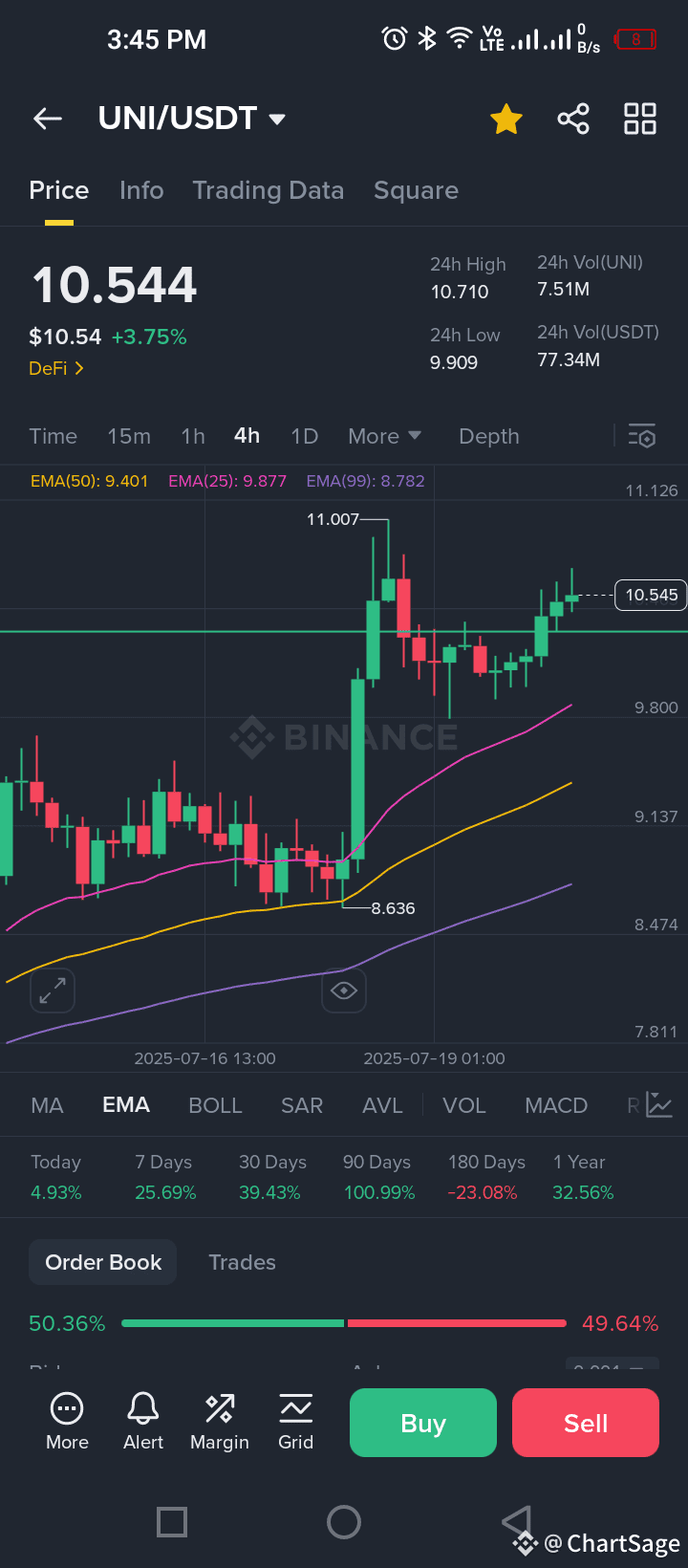This screenshot has height=1568, width=688.
Task: Tap the Today 4.93% performance
Action: (x=56, y=1177)
